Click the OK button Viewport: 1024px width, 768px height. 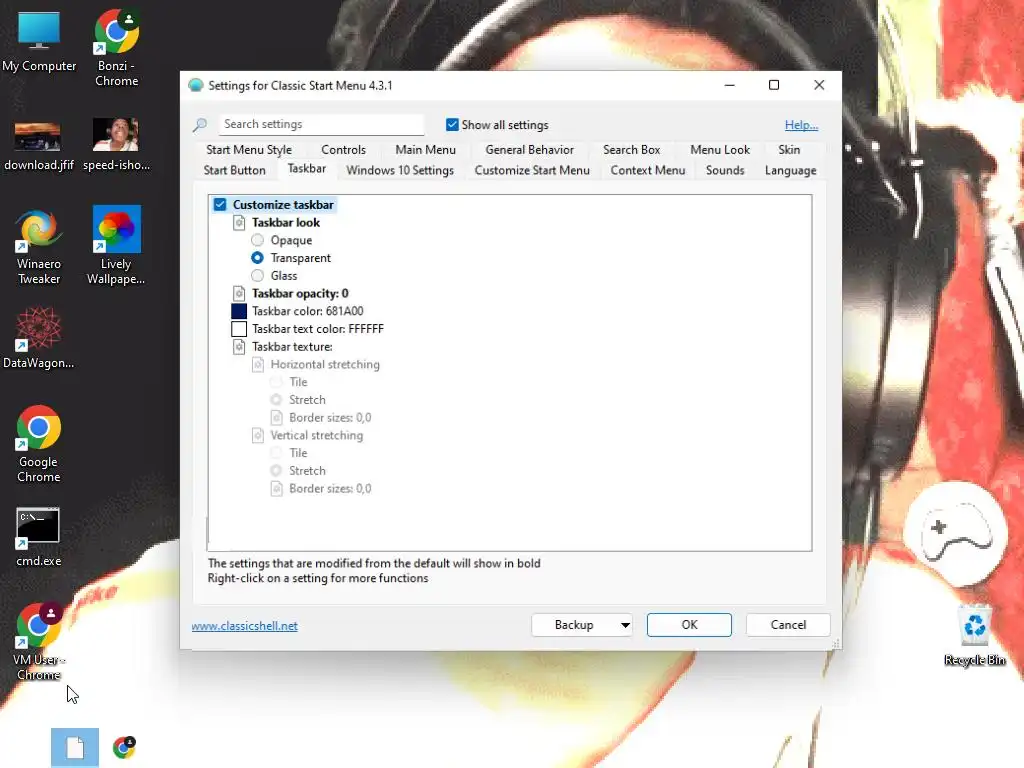coord(689,625)
